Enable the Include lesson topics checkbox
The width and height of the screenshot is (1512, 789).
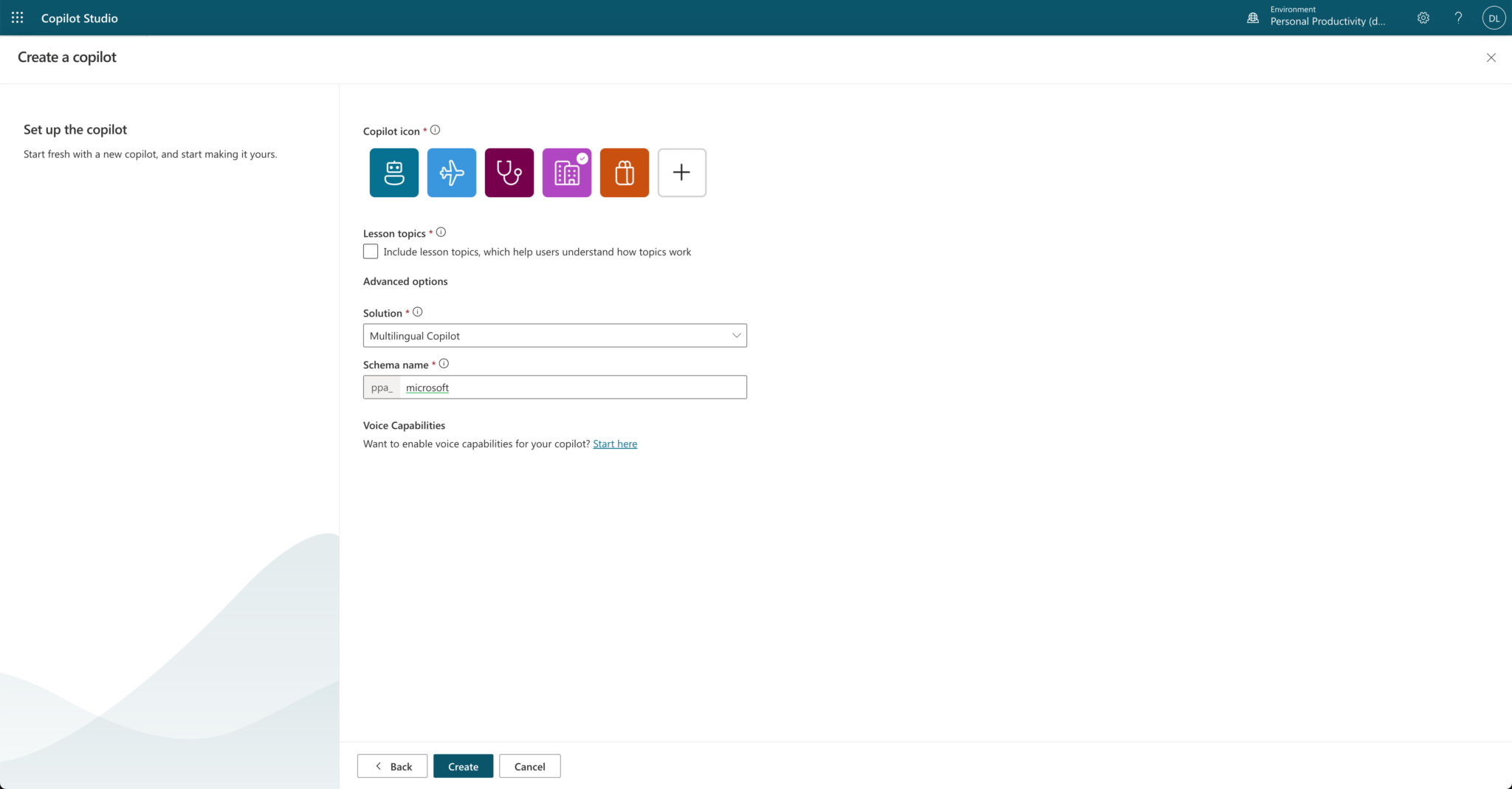(370, 251)
